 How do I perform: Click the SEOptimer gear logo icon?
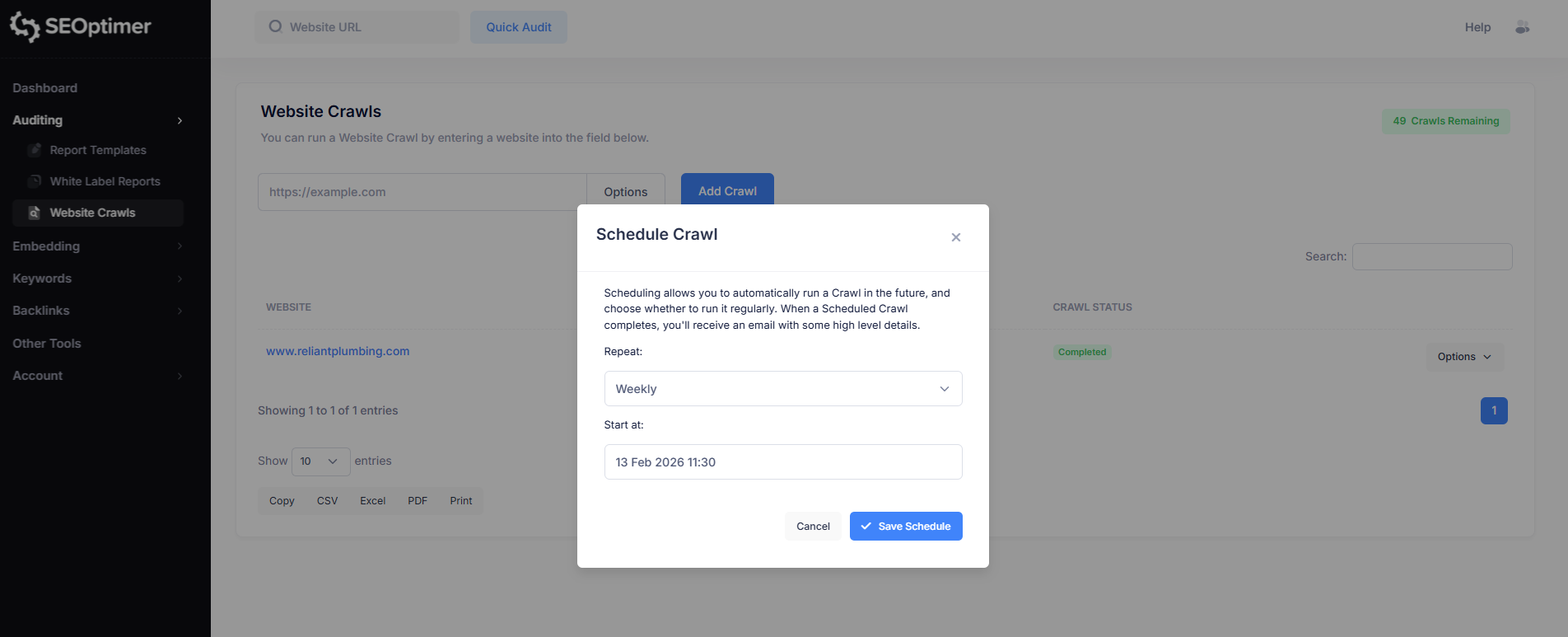pyautogui.click(x=25, y=26)
